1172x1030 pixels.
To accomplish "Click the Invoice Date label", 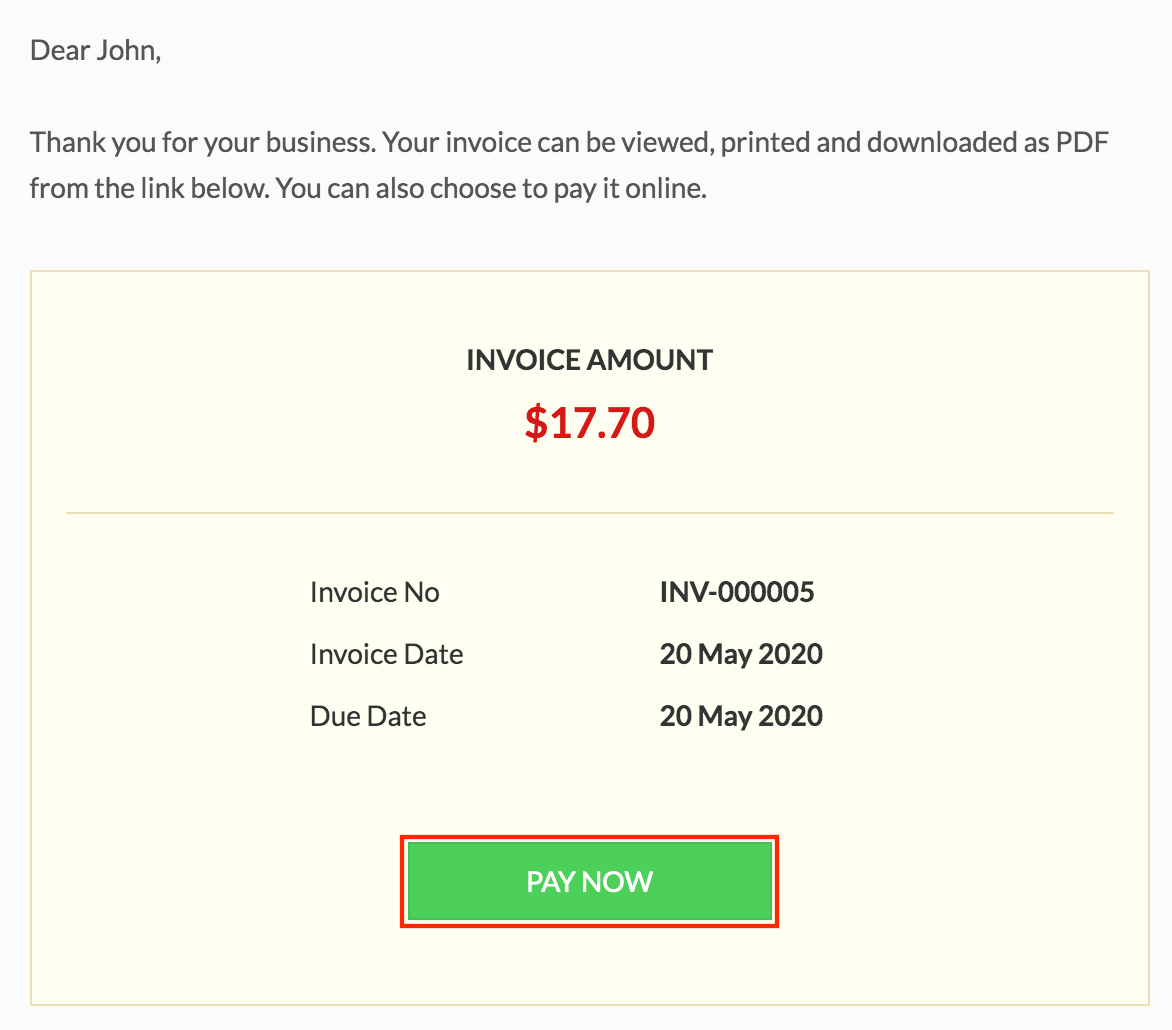I will (x=386, y=654).
